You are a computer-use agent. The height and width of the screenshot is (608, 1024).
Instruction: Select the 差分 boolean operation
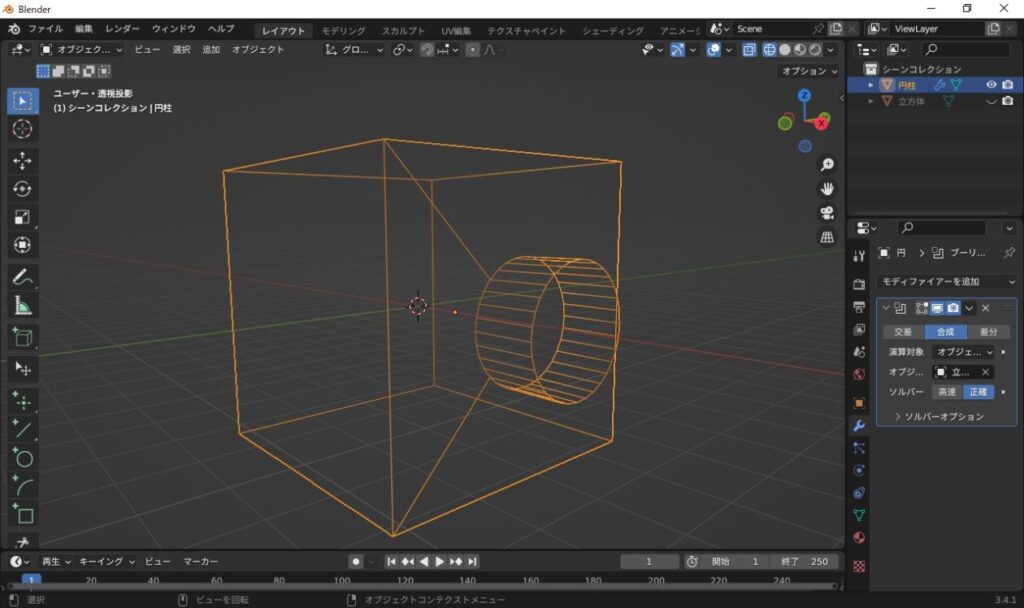pyautogui.click(x=989, y=332)
